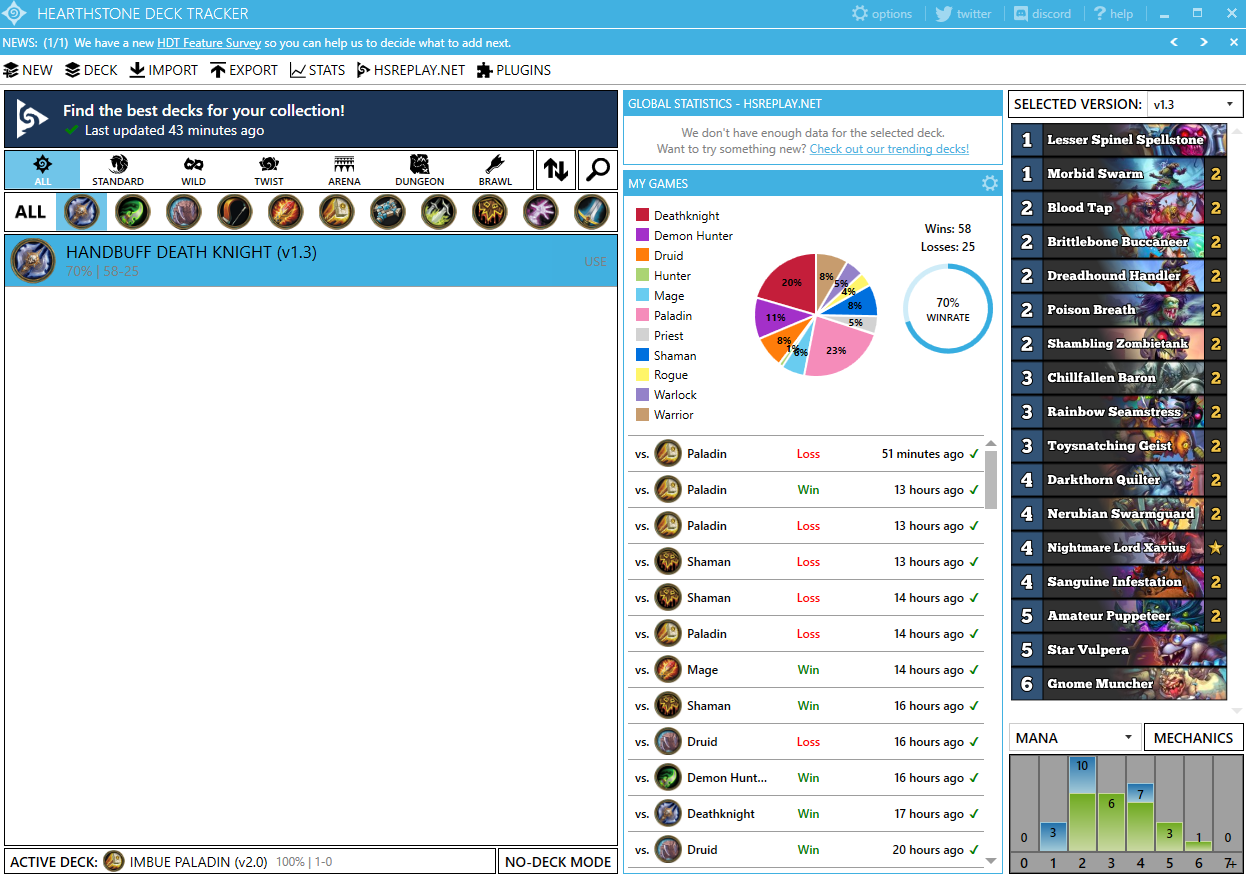Viewport: 1246px width, 878px height.
Task: Show the next news item
Action: tap(1204, 42)
